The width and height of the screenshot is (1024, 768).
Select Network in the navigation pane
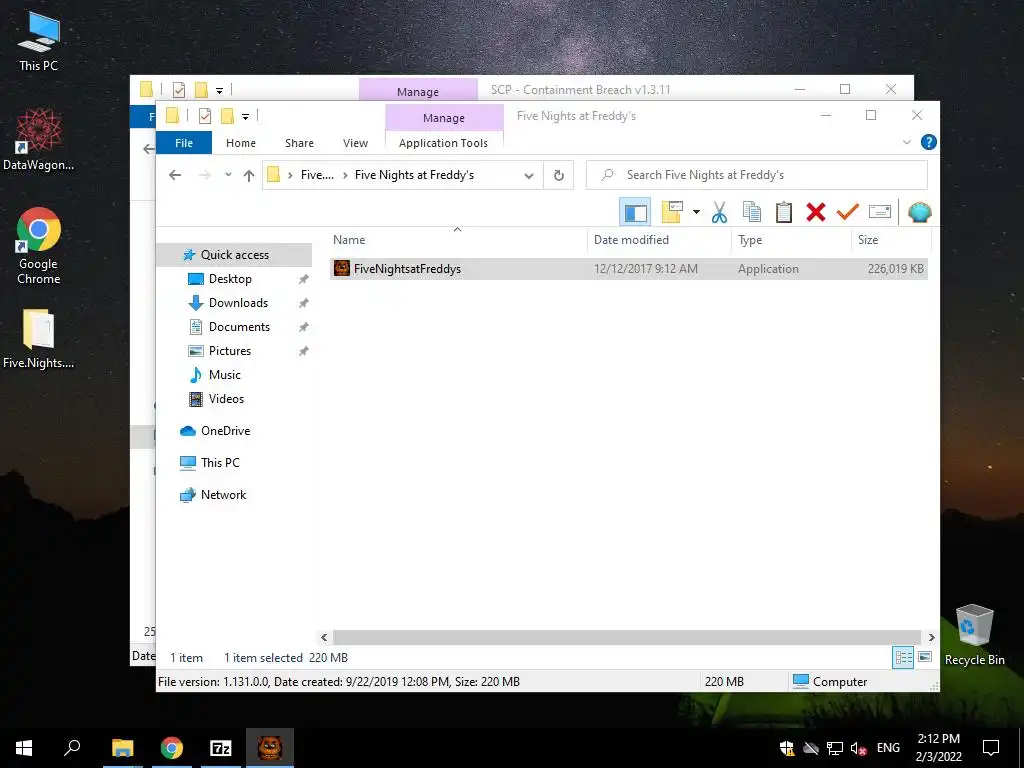click(x=223, y=495)
